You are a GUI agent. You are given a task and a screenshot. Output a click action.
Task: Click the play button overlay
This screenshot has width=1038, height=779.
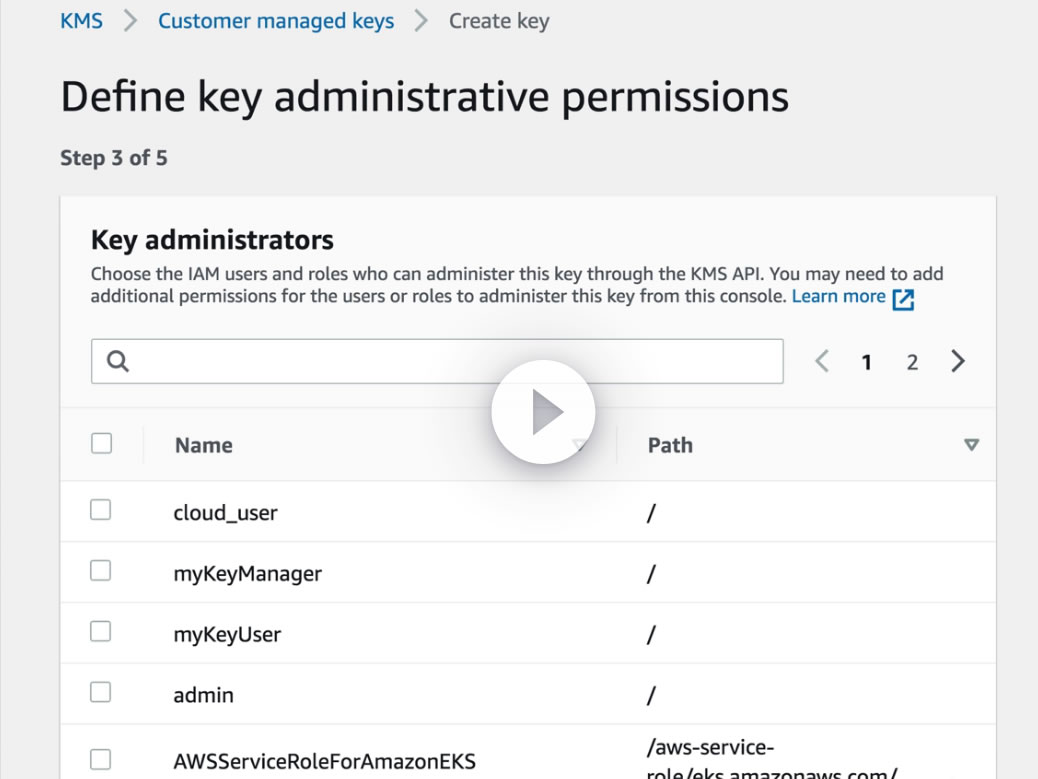[543, 412]
